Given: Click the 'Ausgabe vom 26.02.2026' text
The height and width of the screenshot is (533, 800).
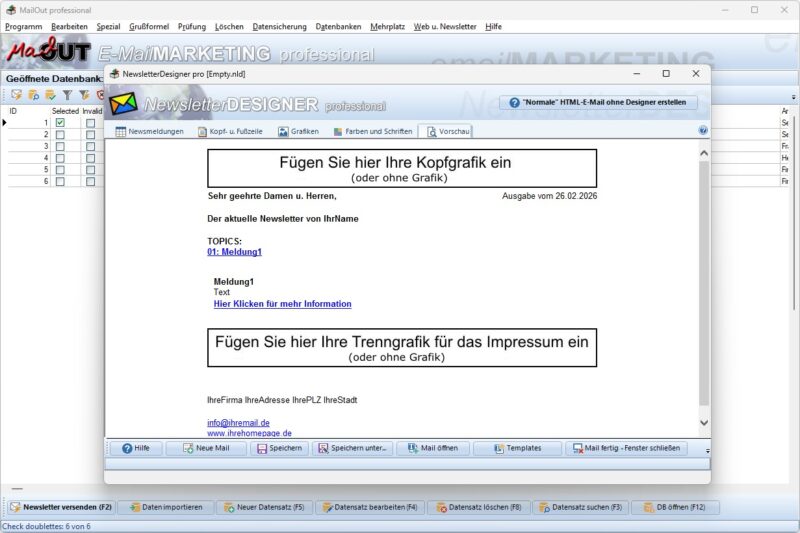Looking at the screenshot, I should pyautogui.click(x=549, y=196).
